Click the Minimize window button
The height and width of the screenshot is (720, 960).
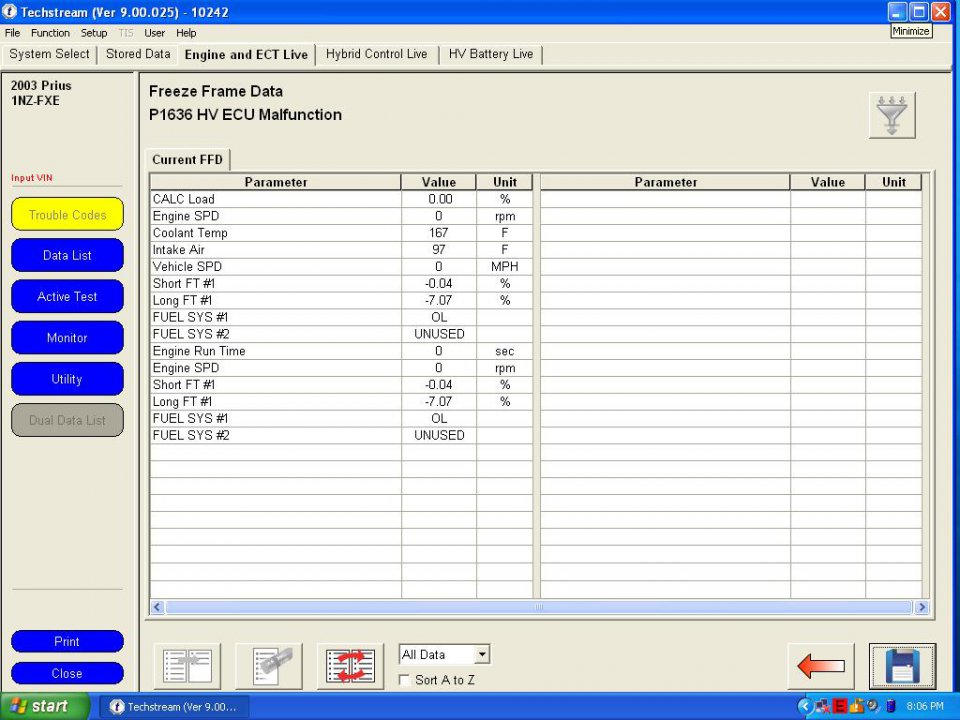pyautogui.click(x=897, y=12)
